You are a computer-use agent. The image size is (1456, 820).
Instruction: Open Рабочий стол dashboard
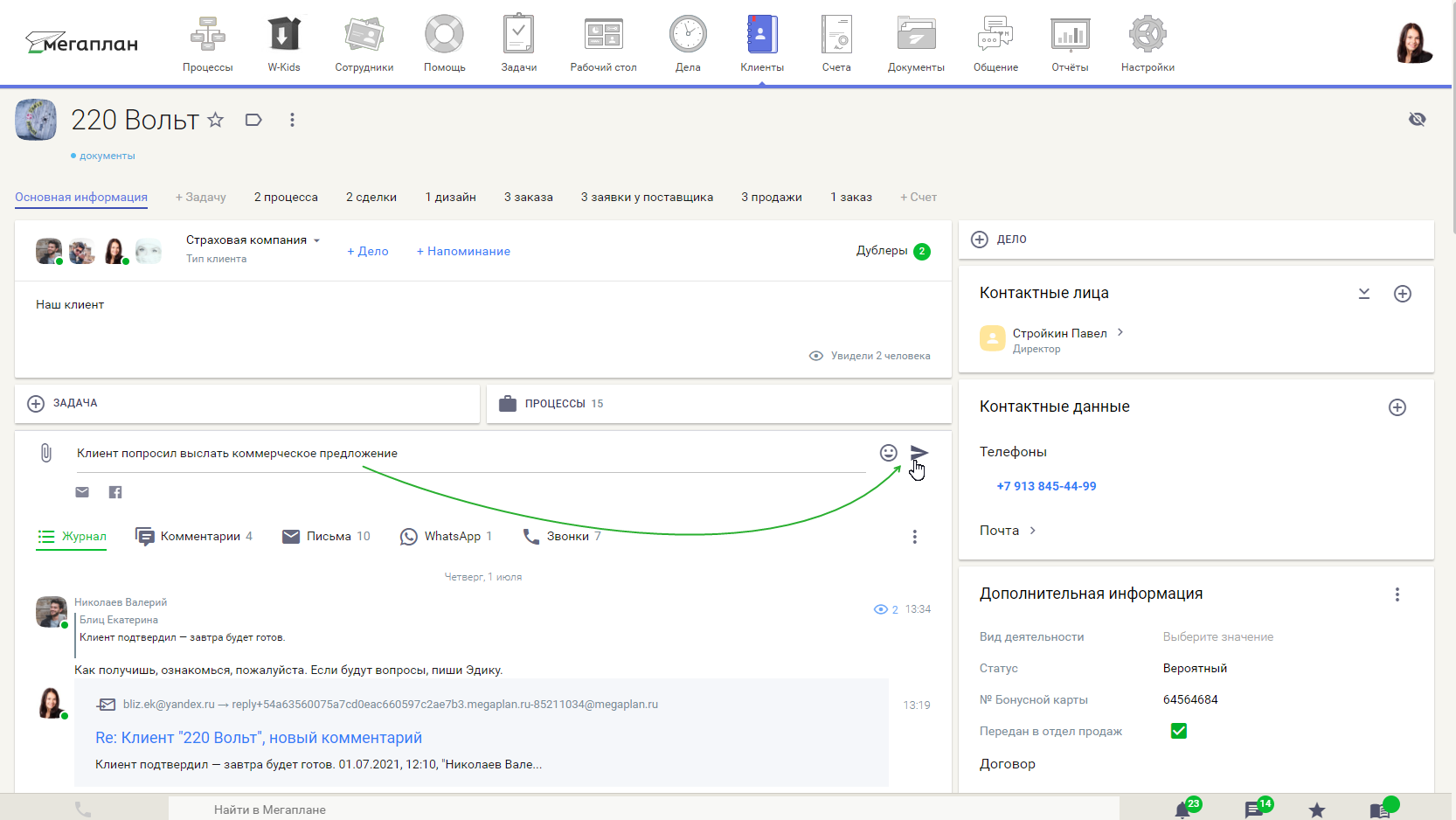click(x=604, y=45)
